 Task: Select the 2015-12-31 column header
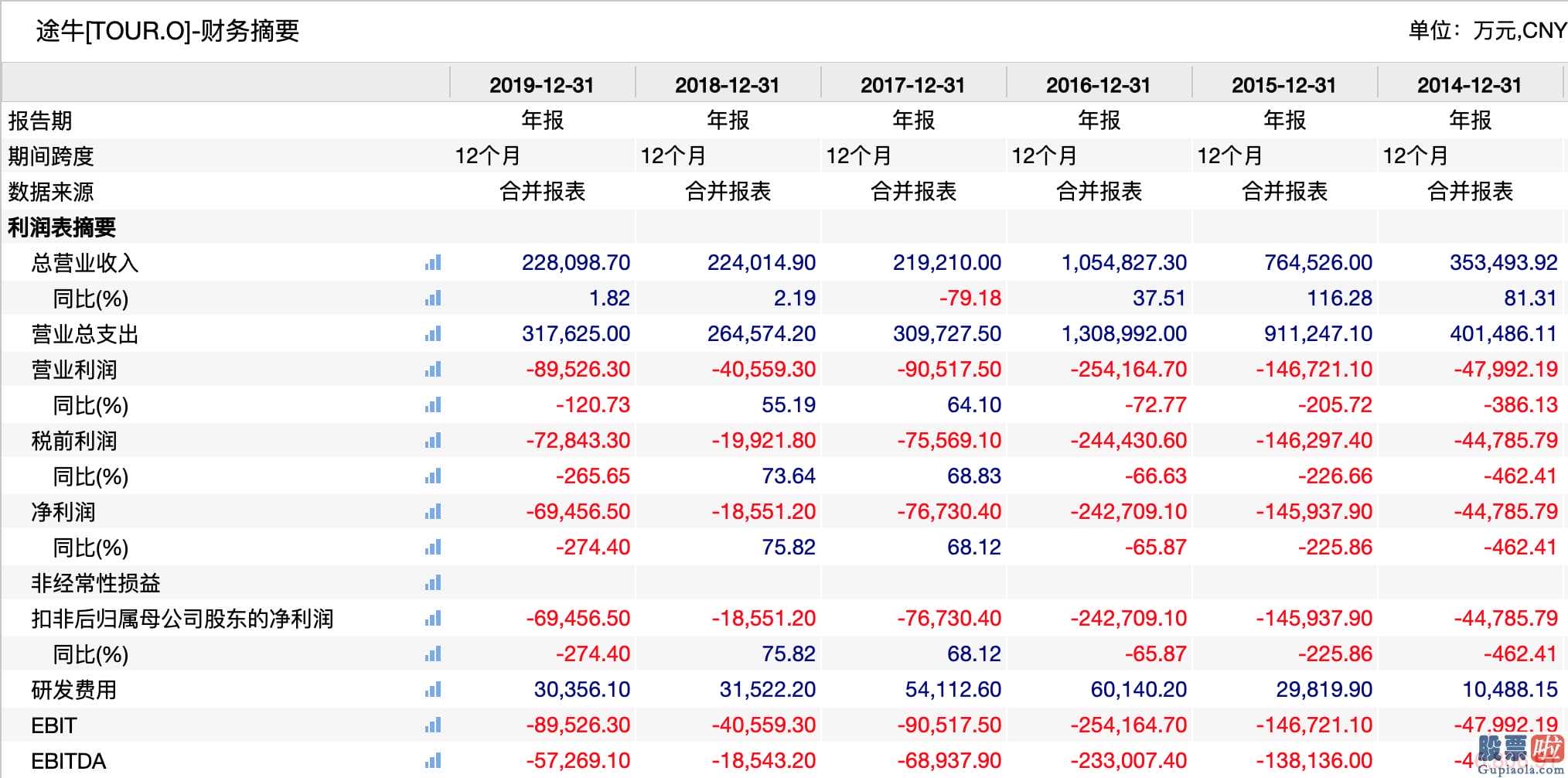(x=1283, y=85)
